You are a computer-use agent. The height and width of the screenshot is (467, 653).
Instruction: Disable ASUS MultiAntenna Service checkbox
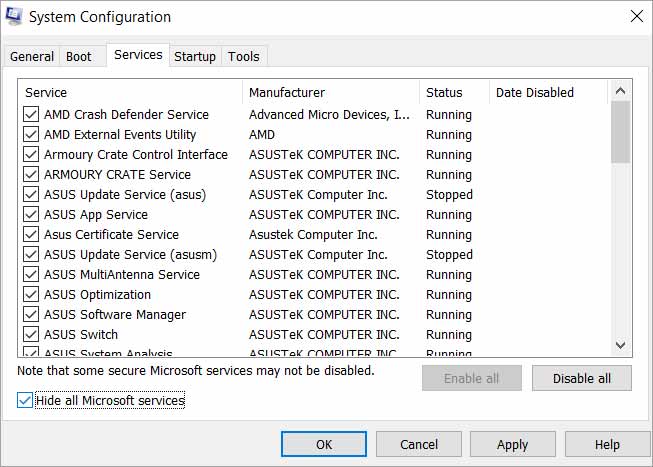click(31, 274)
